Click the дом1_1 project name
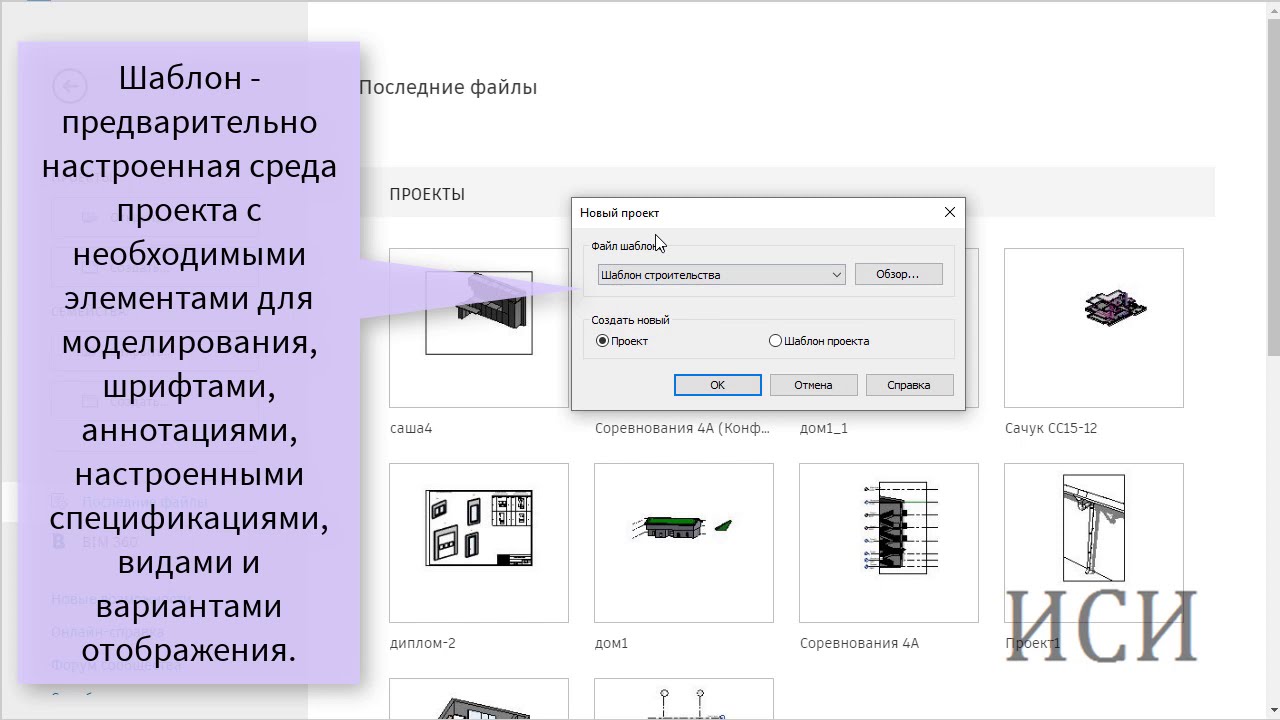 coord(824,428)
